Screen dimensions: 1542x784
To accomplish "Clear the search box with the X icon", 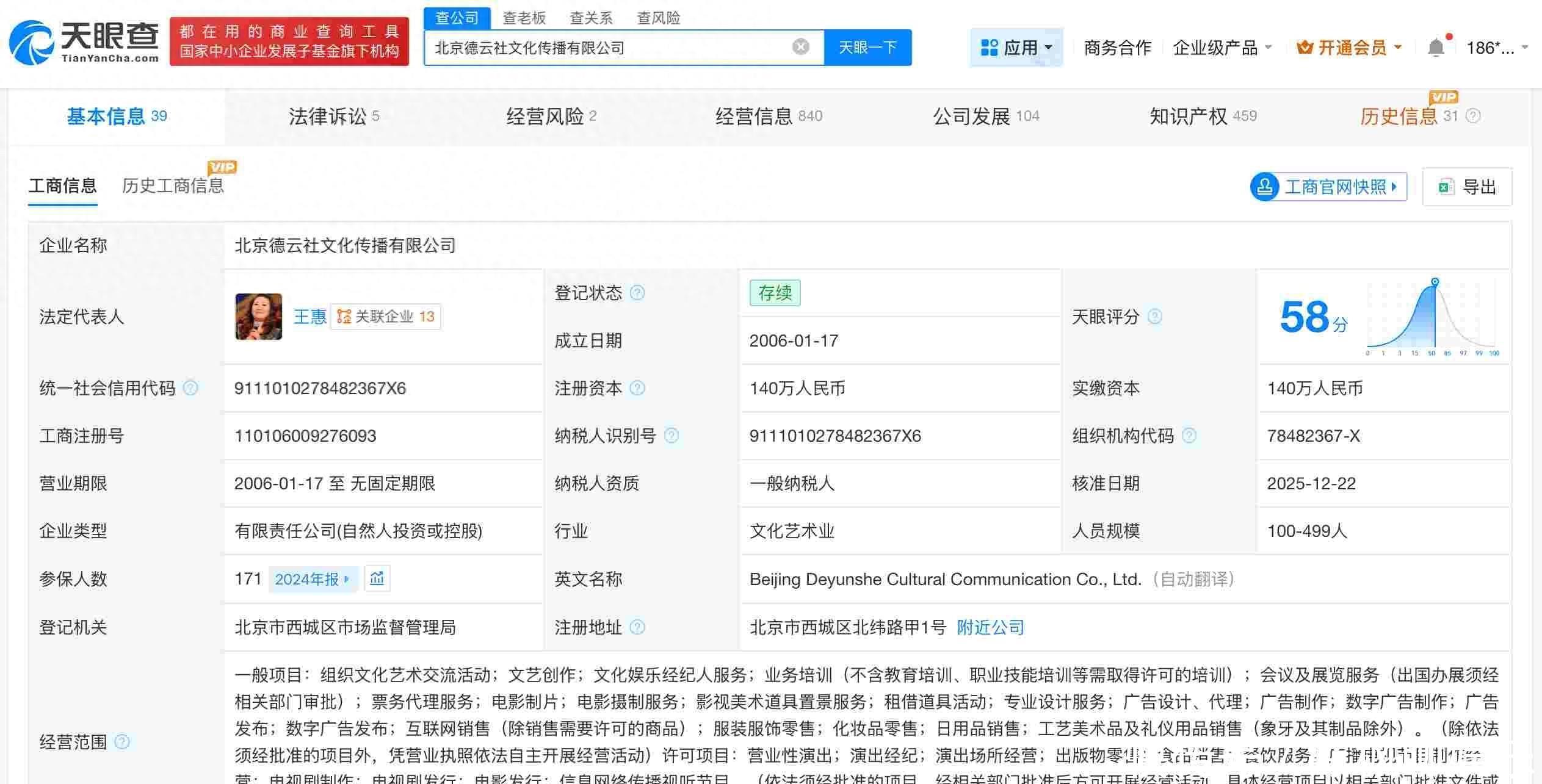I will pyautogui.click(x=800, y=47).
